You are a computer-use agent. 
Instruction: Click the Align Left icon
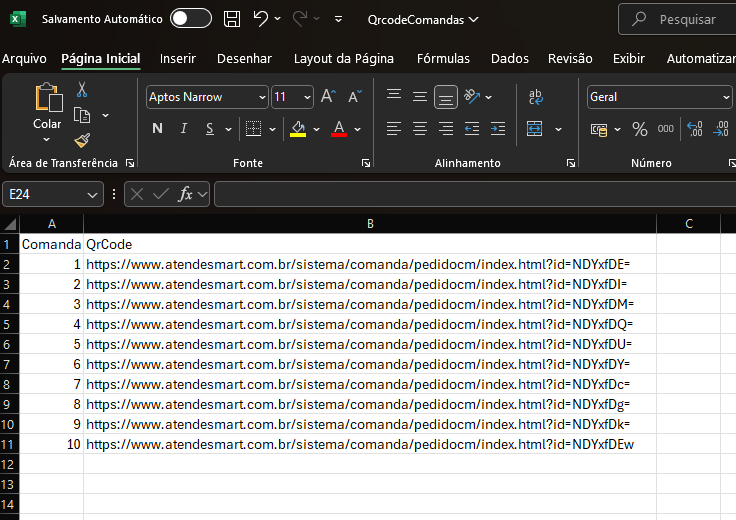(394, 129)
